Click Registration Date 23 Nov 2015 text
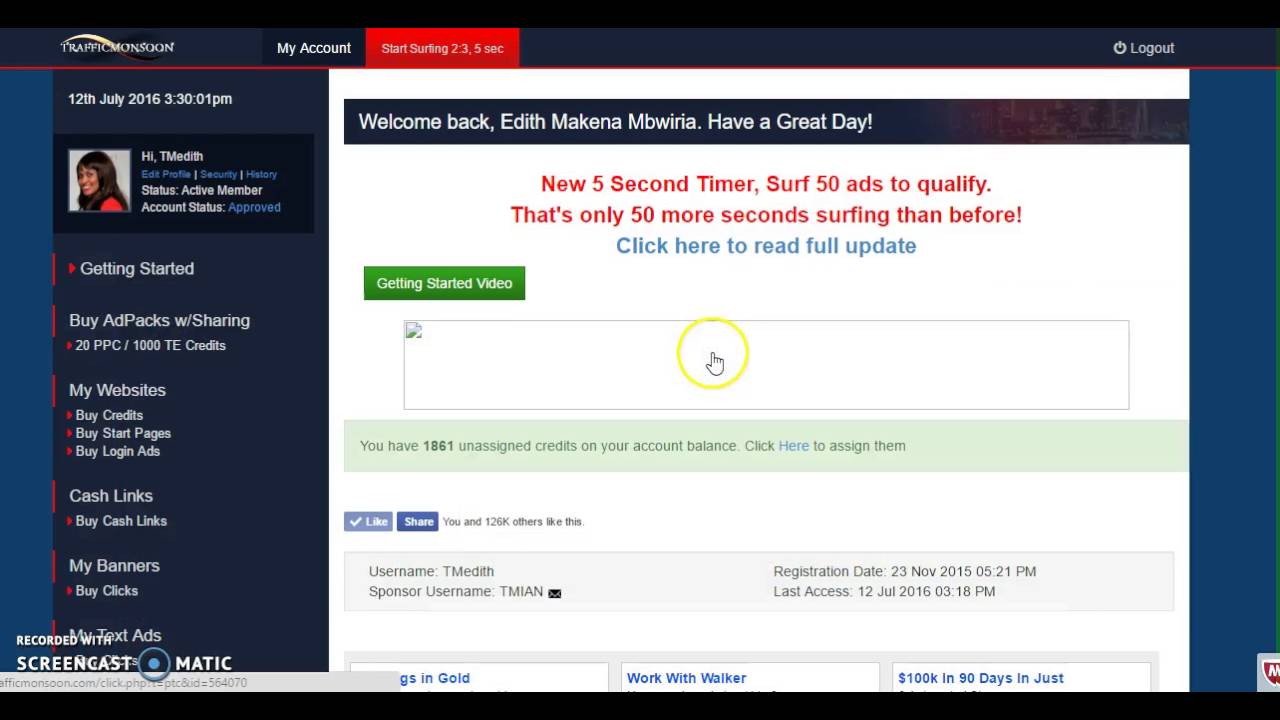 point(904,571)
